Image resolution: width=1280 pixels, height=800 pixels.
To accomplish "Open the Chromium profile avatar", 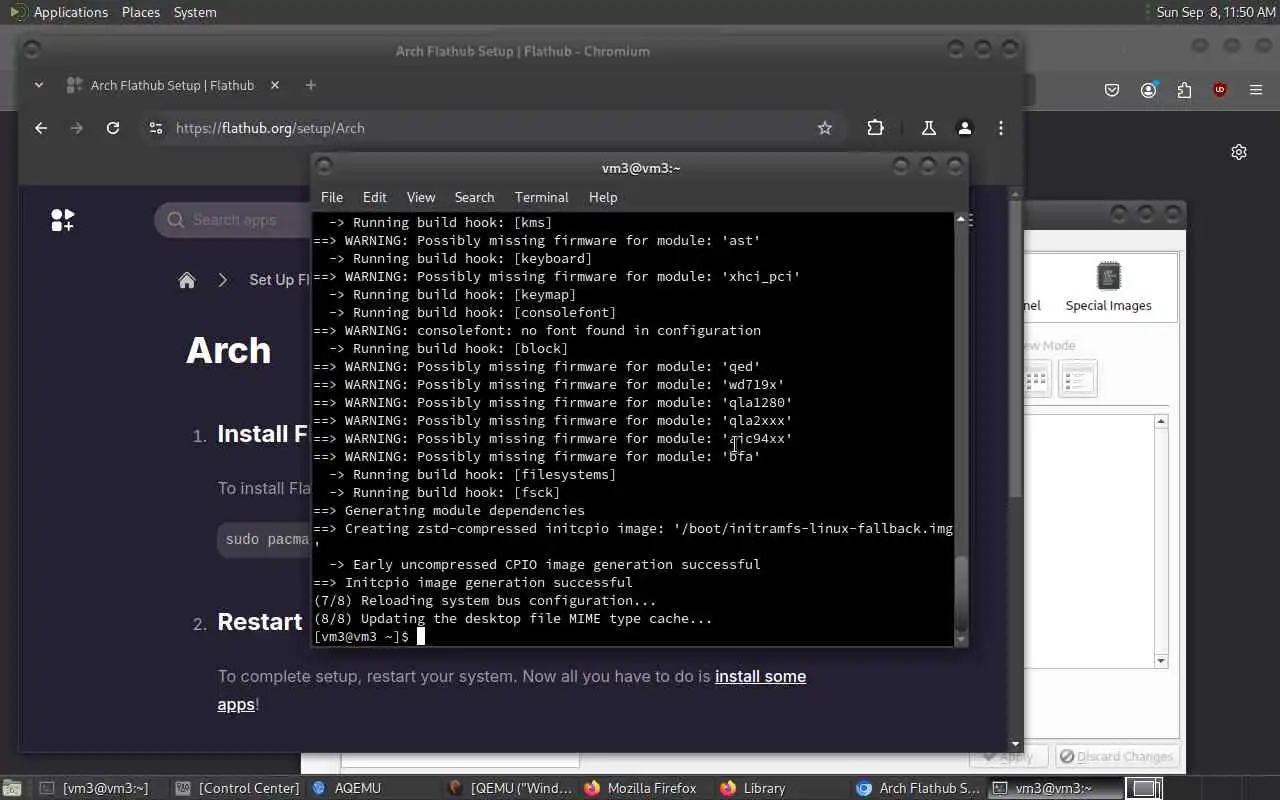I will click(965, 128).
